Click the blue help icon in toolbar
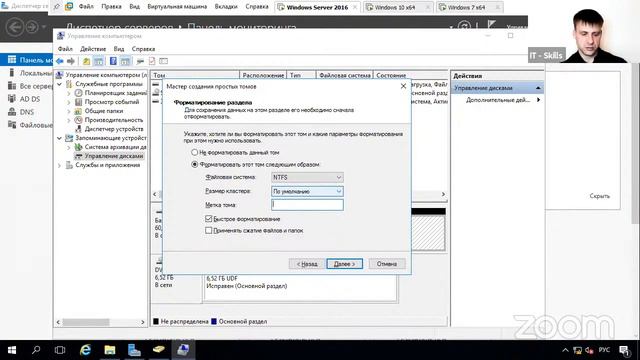640x360 pixels. pyautogui.click(x=113, y=61)
